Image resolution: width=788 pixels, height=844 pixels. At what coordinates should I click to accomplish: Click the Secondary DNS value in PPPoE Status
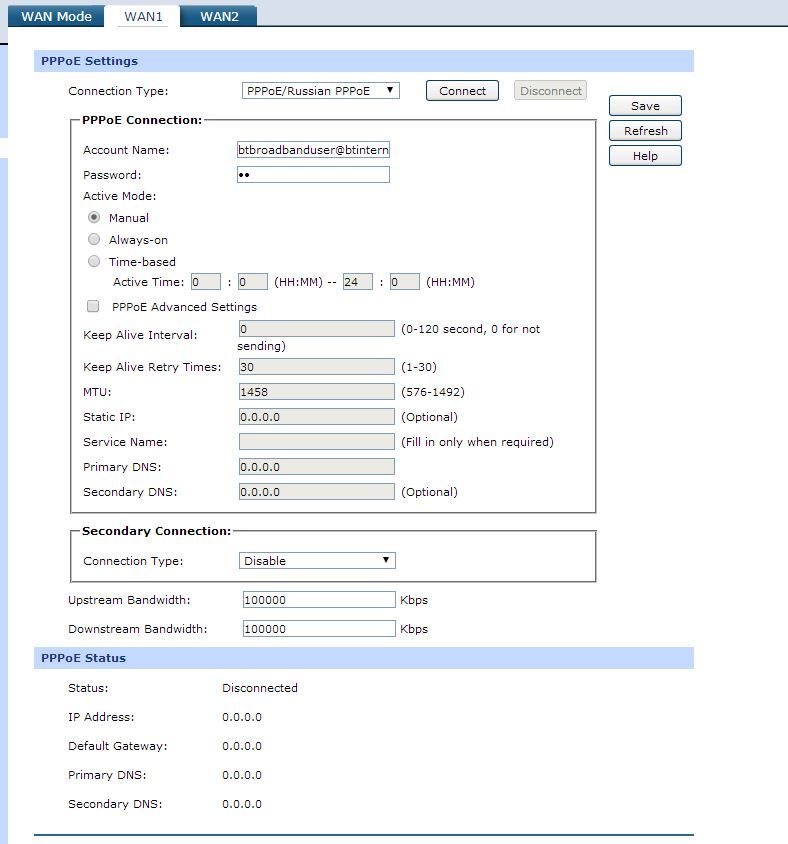(242, 804)
